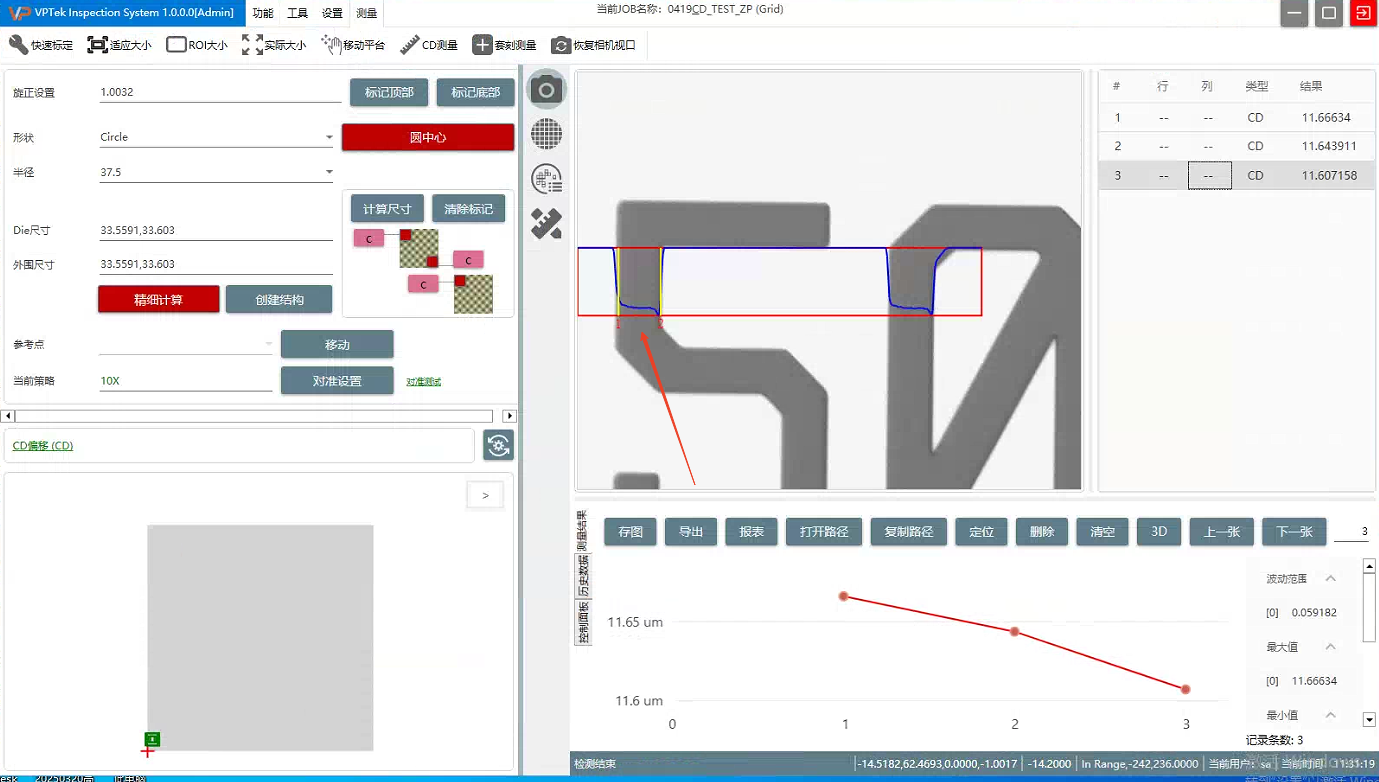Viewport: 1379px width, 782px height.
Task: Select result row 1 with value 11.66634
Action: click(x=1236, y=117)
